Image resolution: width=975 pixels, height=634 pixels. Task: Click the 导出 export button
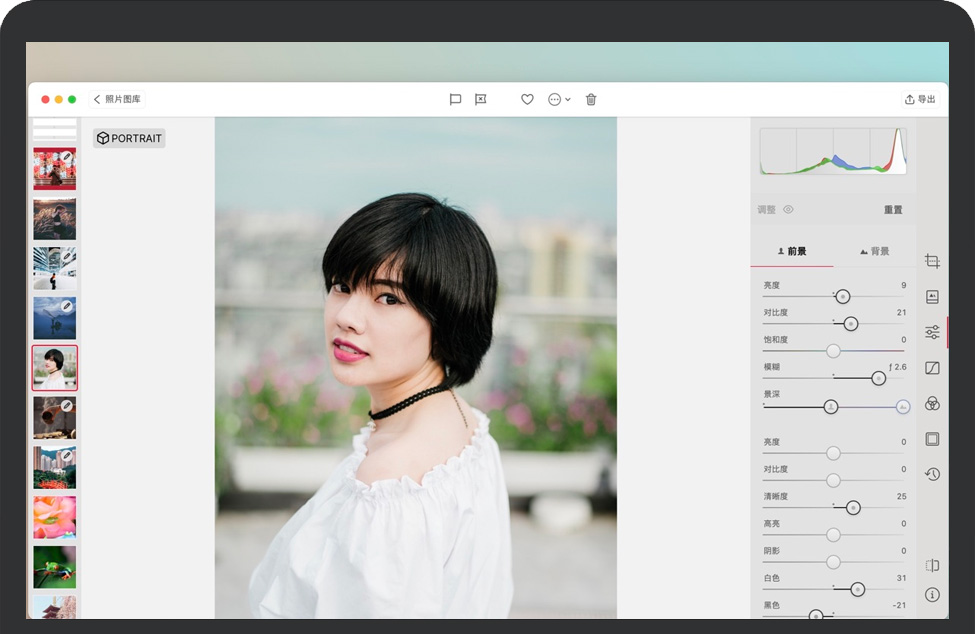pos(920,99)
